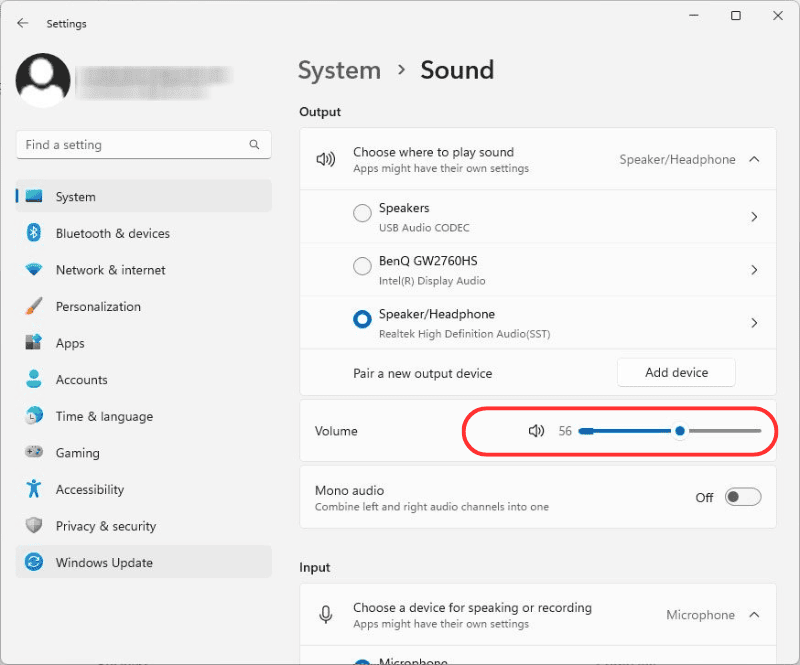Click the Accessibility figure icon
This screenshot has width=800, height=665.
tap(34, 489)
